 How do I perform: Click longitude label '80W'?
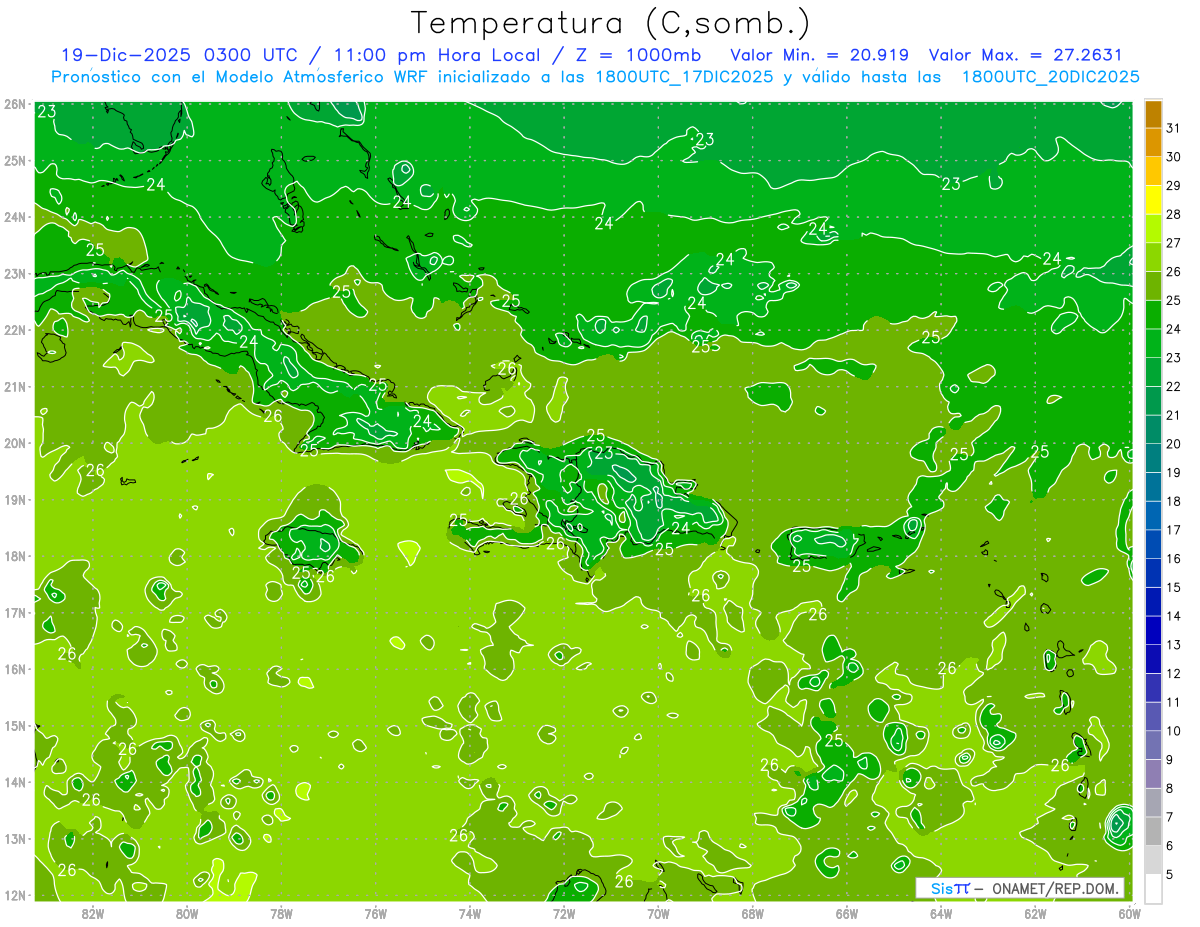(x=187, y=913)
